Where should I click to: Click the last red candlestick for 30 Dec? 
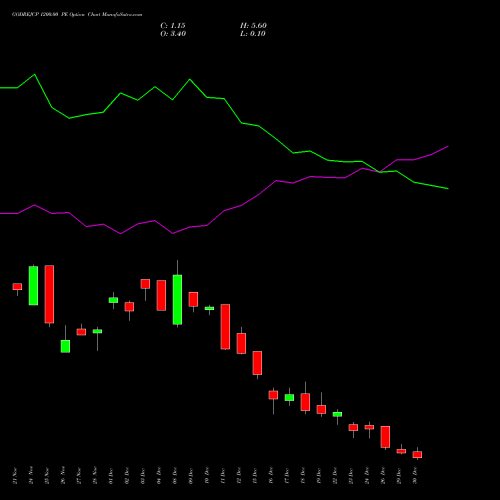point(417,455)
